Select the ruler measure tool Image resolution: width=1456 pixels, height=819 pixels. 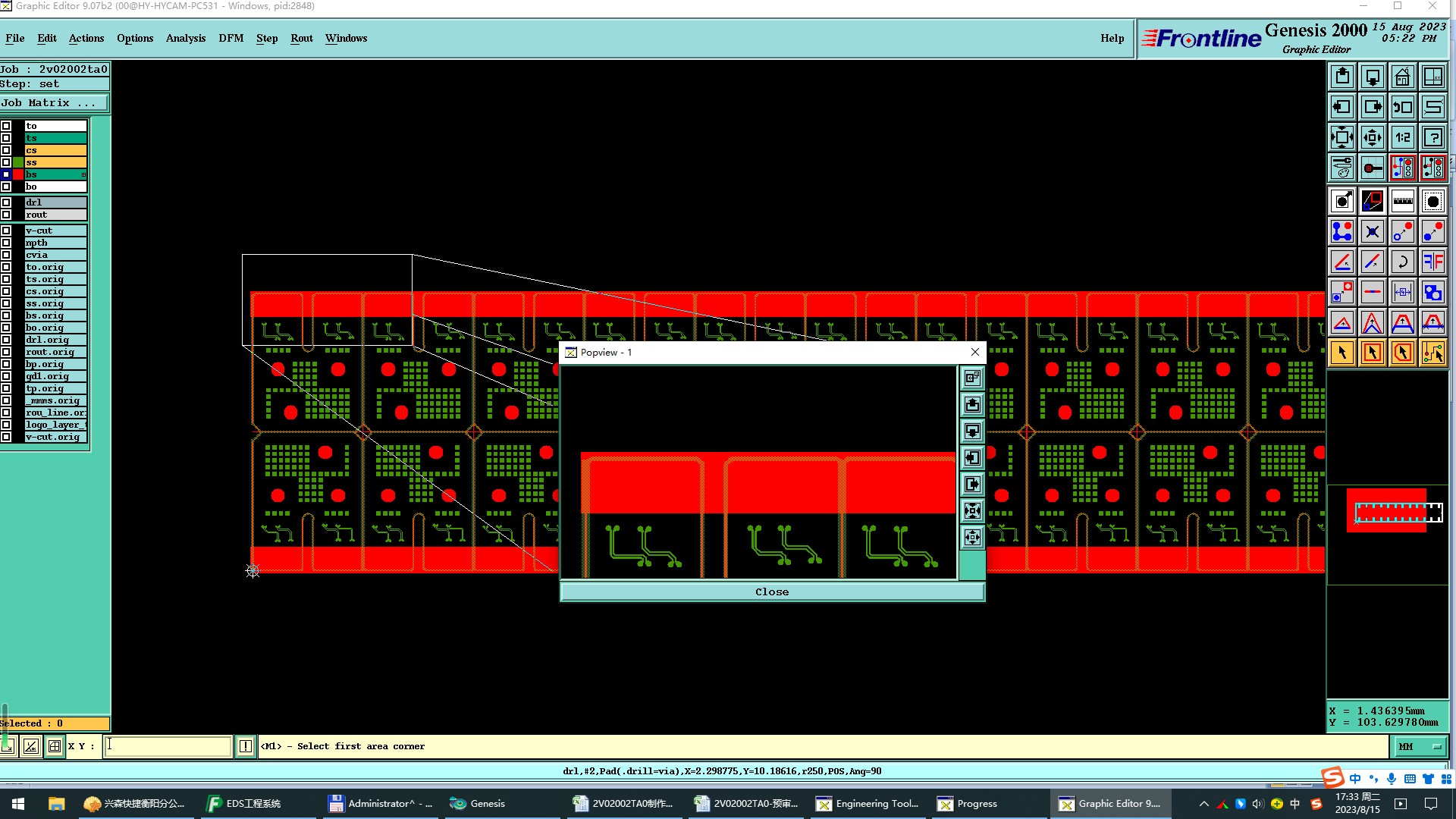point(1402,201)
